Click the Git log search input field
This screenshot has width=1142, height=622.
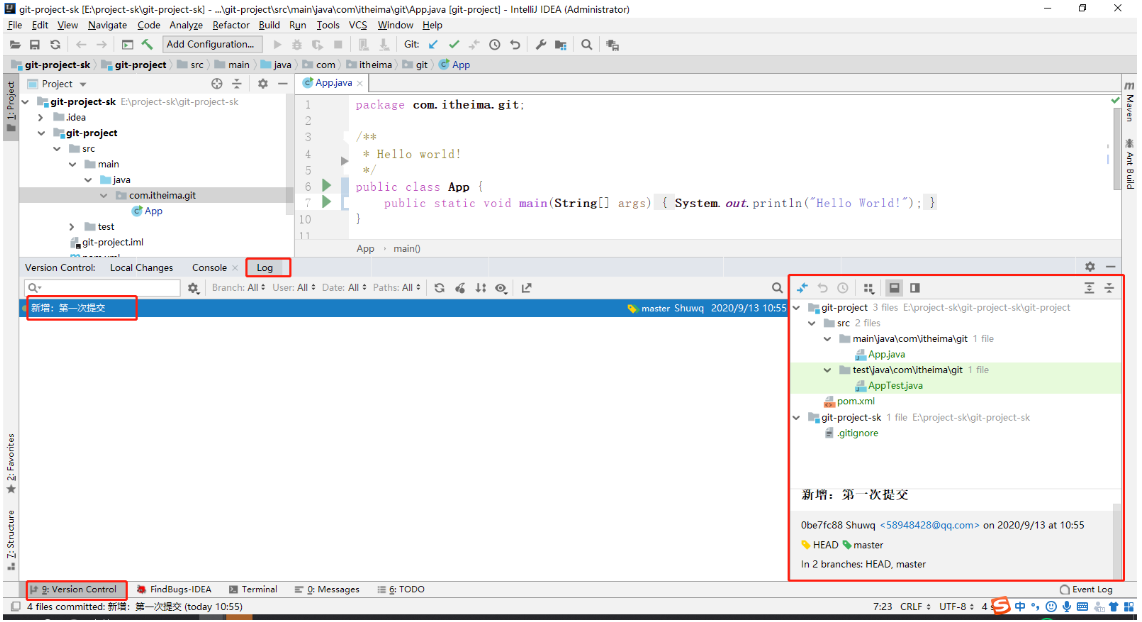coord(102,288)
